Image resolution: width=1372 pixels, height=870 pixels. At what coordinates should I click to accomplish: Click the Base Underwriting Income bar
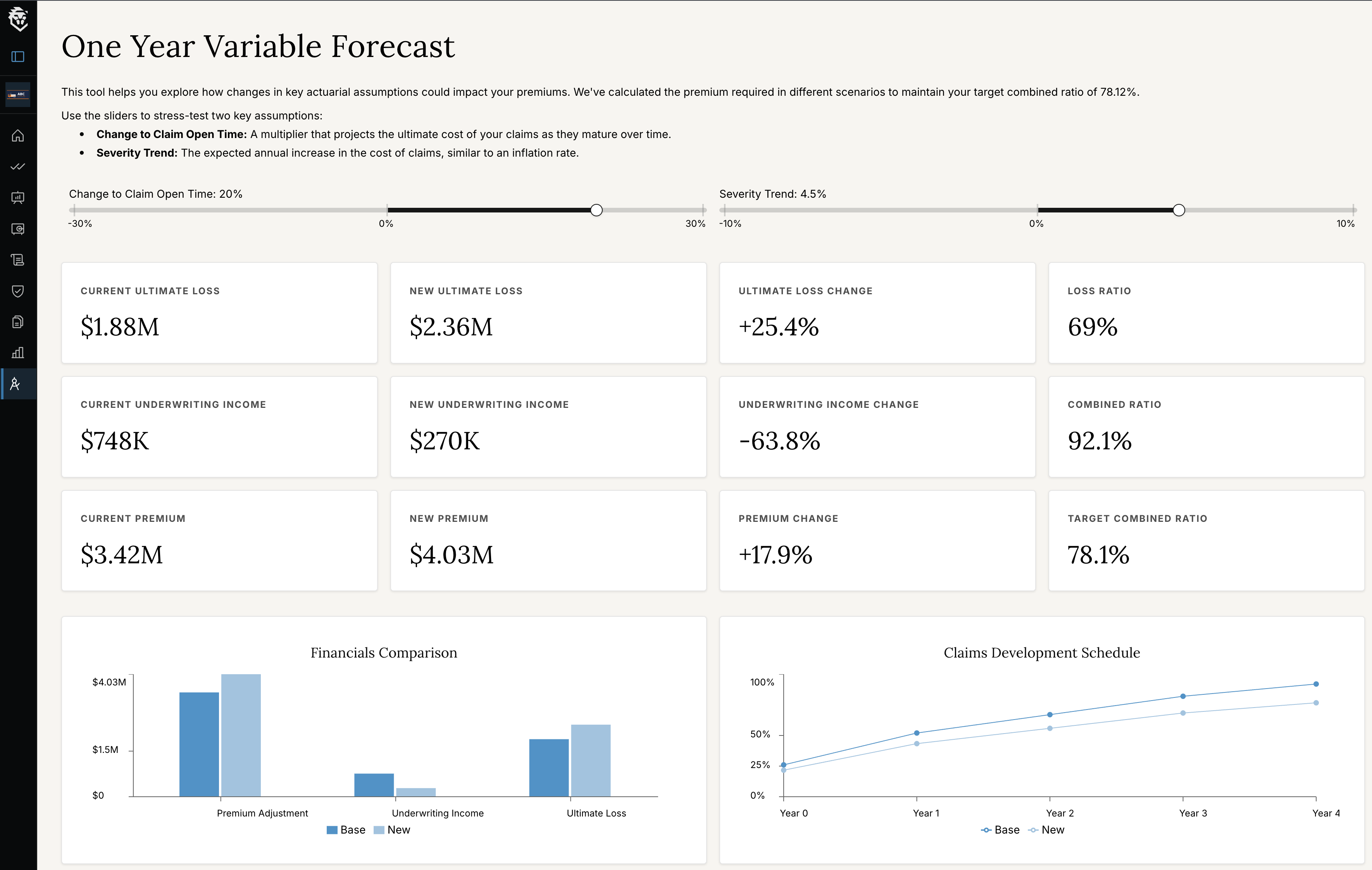tap(374, 785)
